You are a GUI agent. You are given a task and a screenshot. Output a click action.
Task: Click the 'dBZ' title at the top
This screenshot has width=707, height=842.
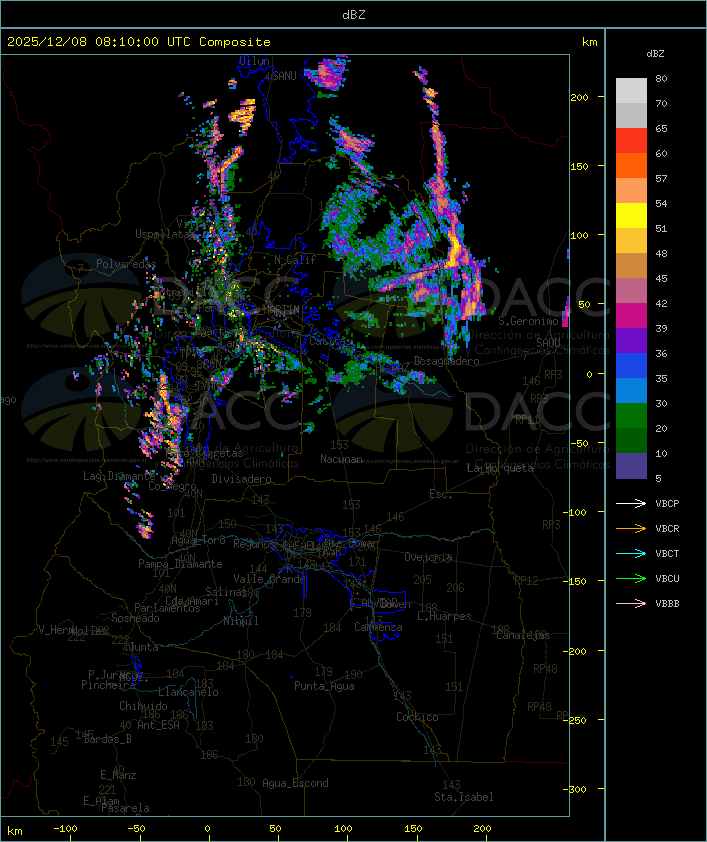click(354, 15)
